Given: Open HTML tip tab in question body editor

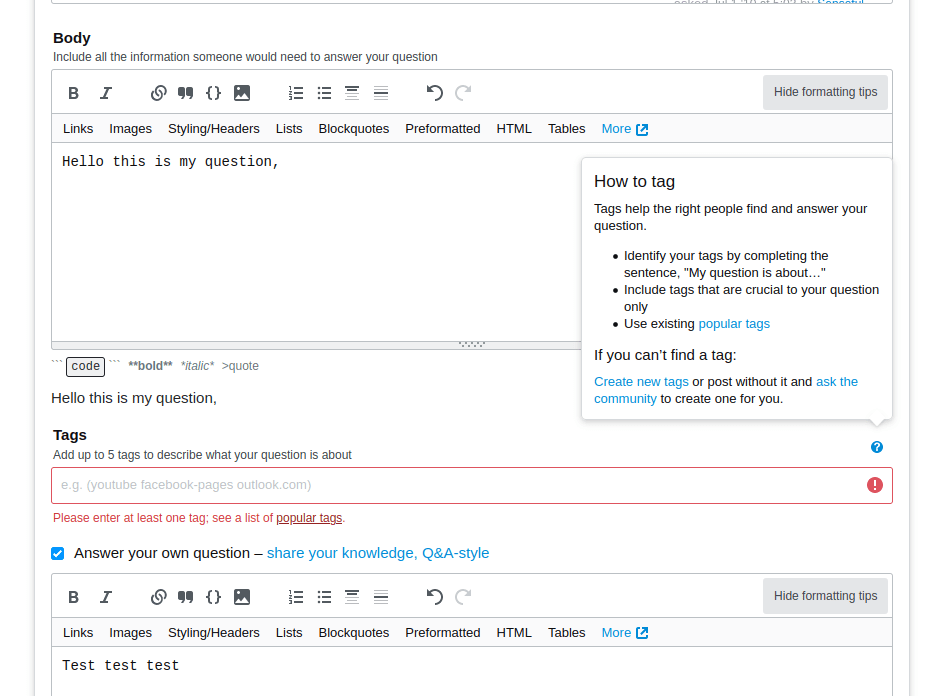Looking at the screenshot, I should (x=514, y=128).
